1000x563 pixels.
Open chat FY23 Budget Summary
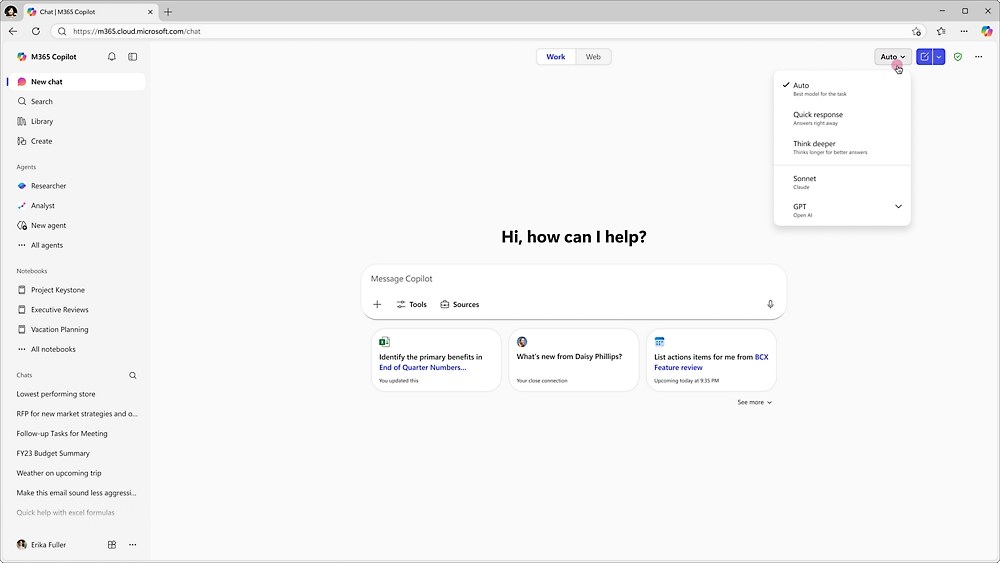pyautogui.click(x=77, y=453)
